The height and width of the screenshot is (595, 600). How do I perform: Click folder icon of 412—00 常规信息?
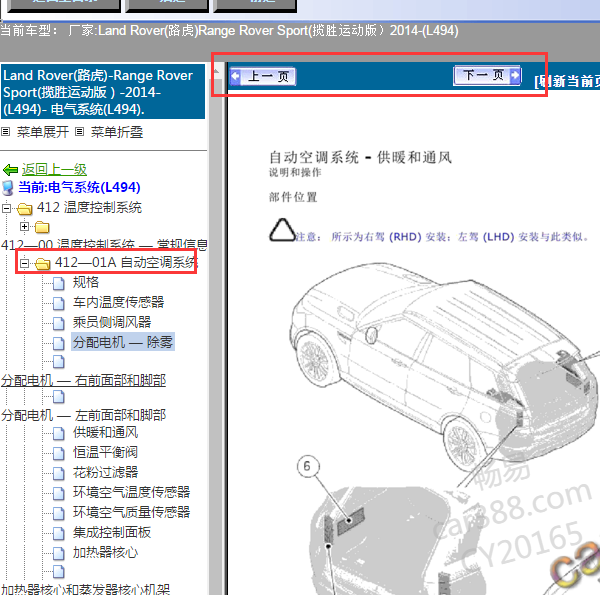point(42,227)
